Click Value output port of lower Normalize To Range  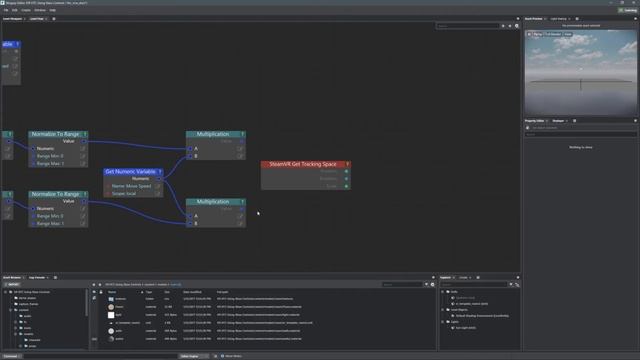click(x=84, y=201)
